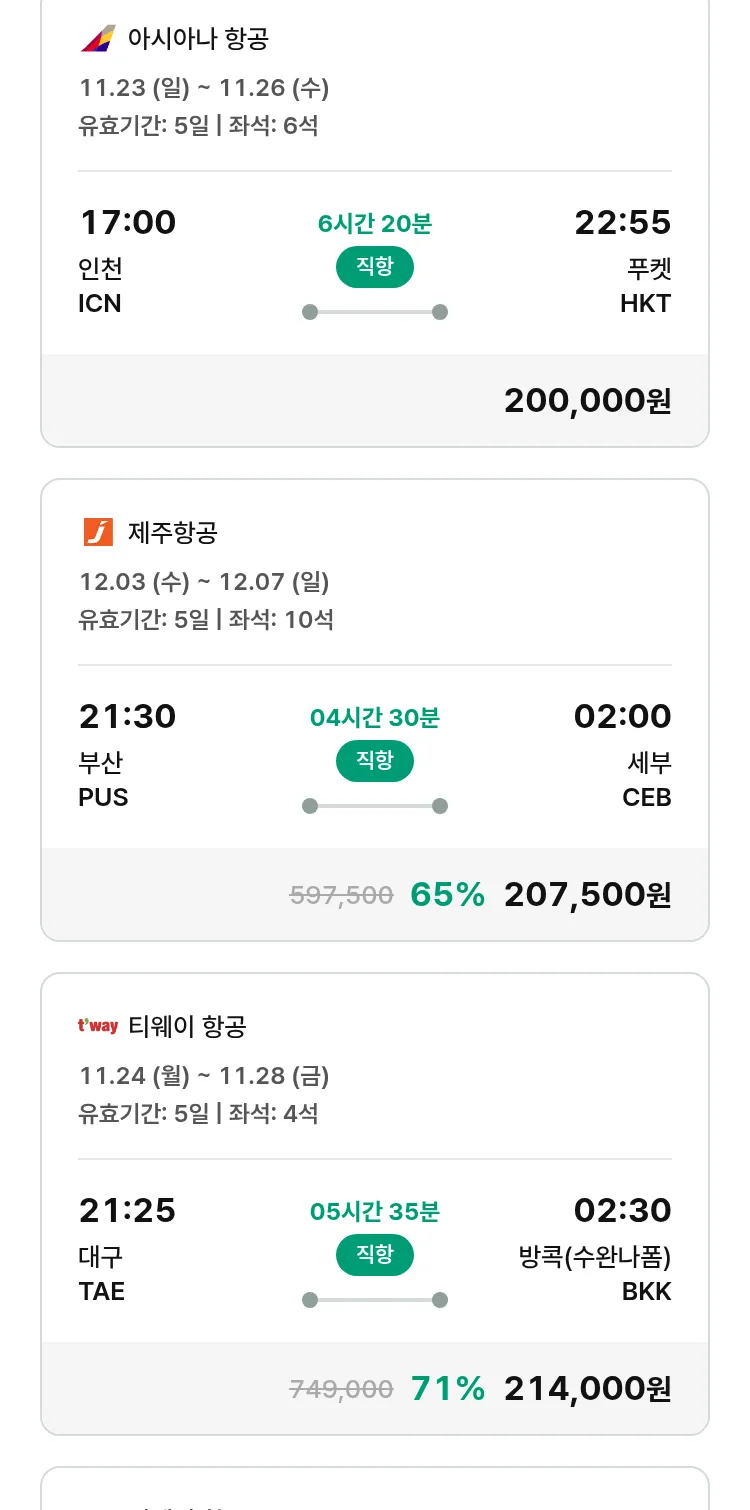This screenshot has height=1510, width=750.
Task: Click the Jeju Air orange logo icon
Action: point(98,532)
